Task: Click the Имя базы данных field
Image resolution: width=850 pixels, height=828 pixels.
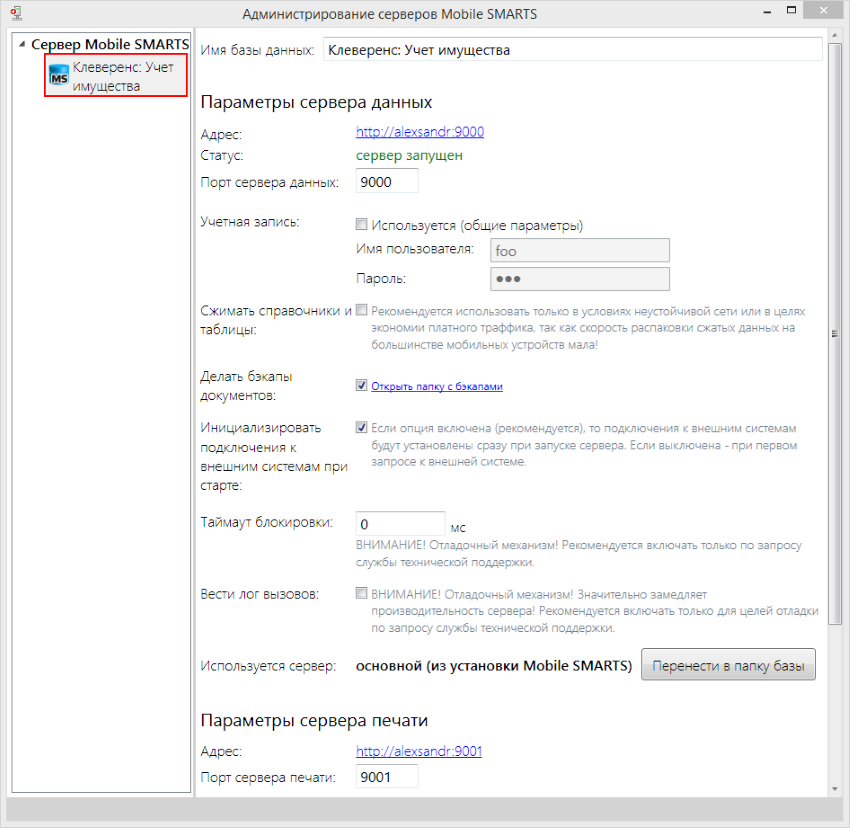Action: point(572,50)
